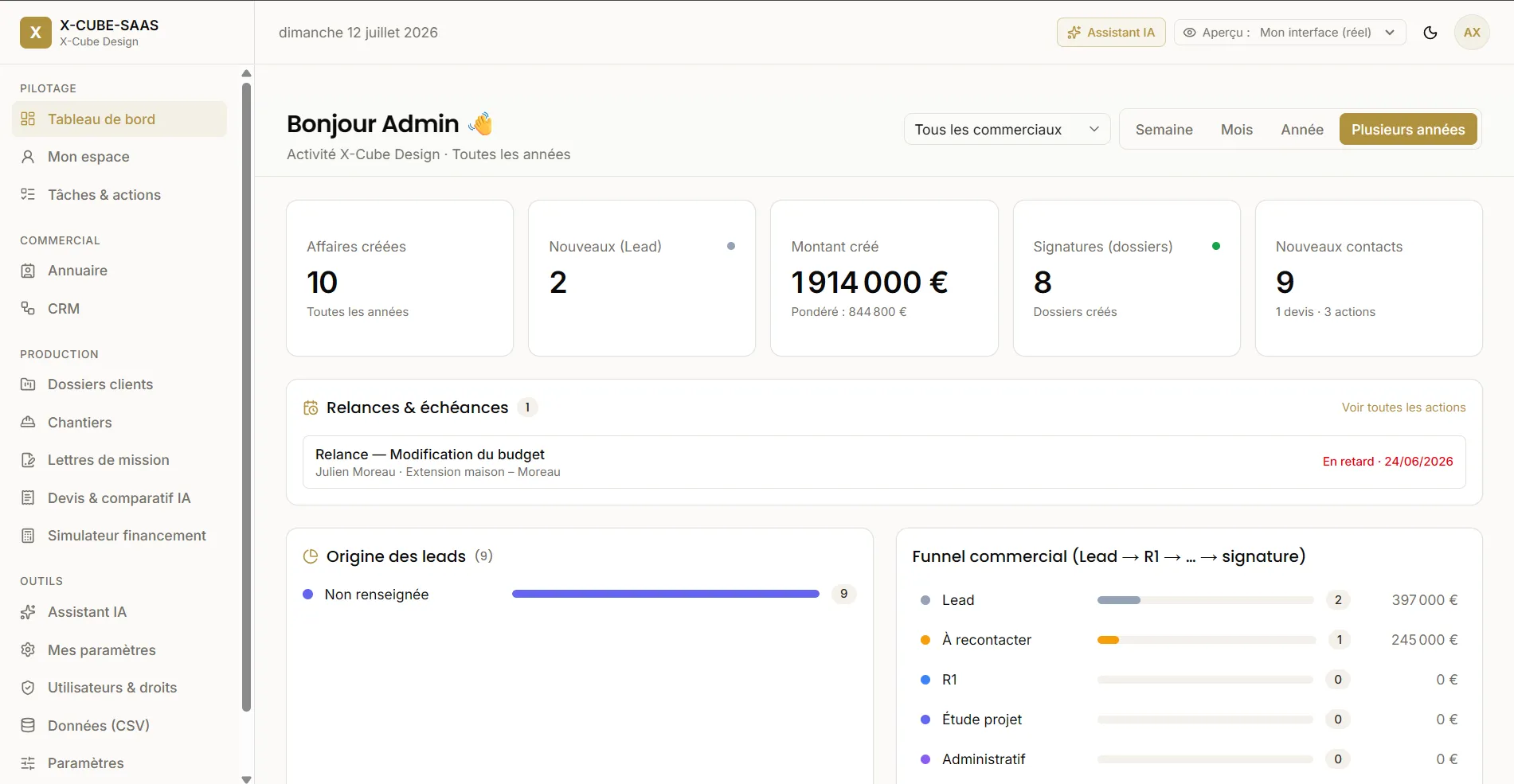Click the R1 funnel row label

pyautogui.click(x=949, y=680)
